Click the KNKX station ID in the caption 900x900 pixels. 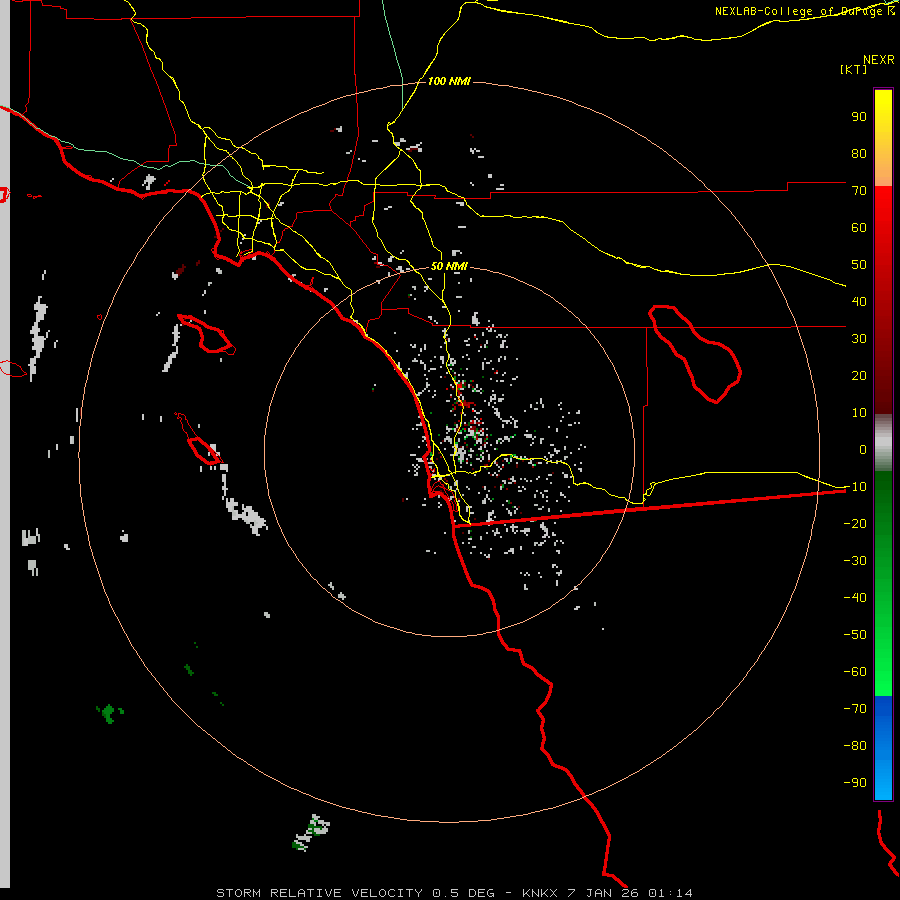(x=540, y=893)
